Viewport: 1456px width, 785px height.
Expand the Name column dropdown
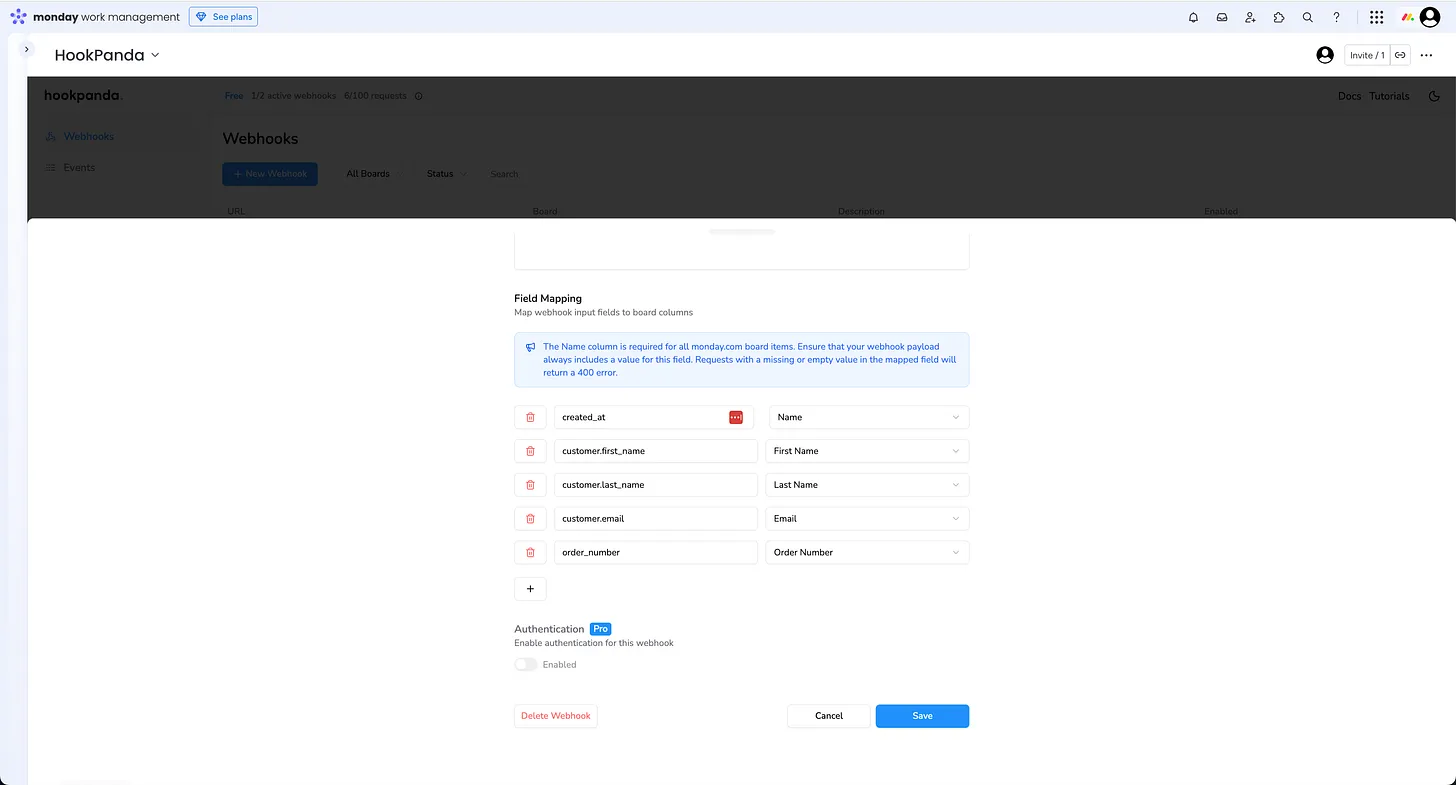click(x=868, y=417)
